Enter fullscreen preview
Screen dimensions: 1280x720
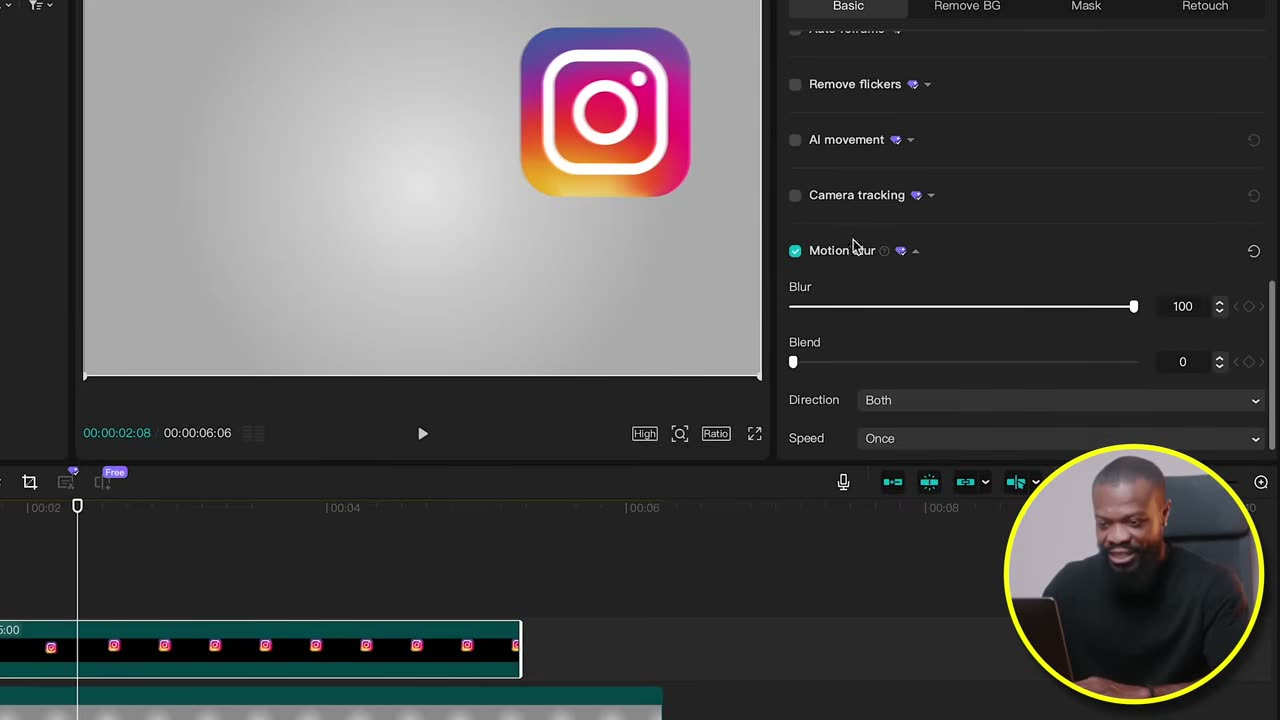point(755,434)
